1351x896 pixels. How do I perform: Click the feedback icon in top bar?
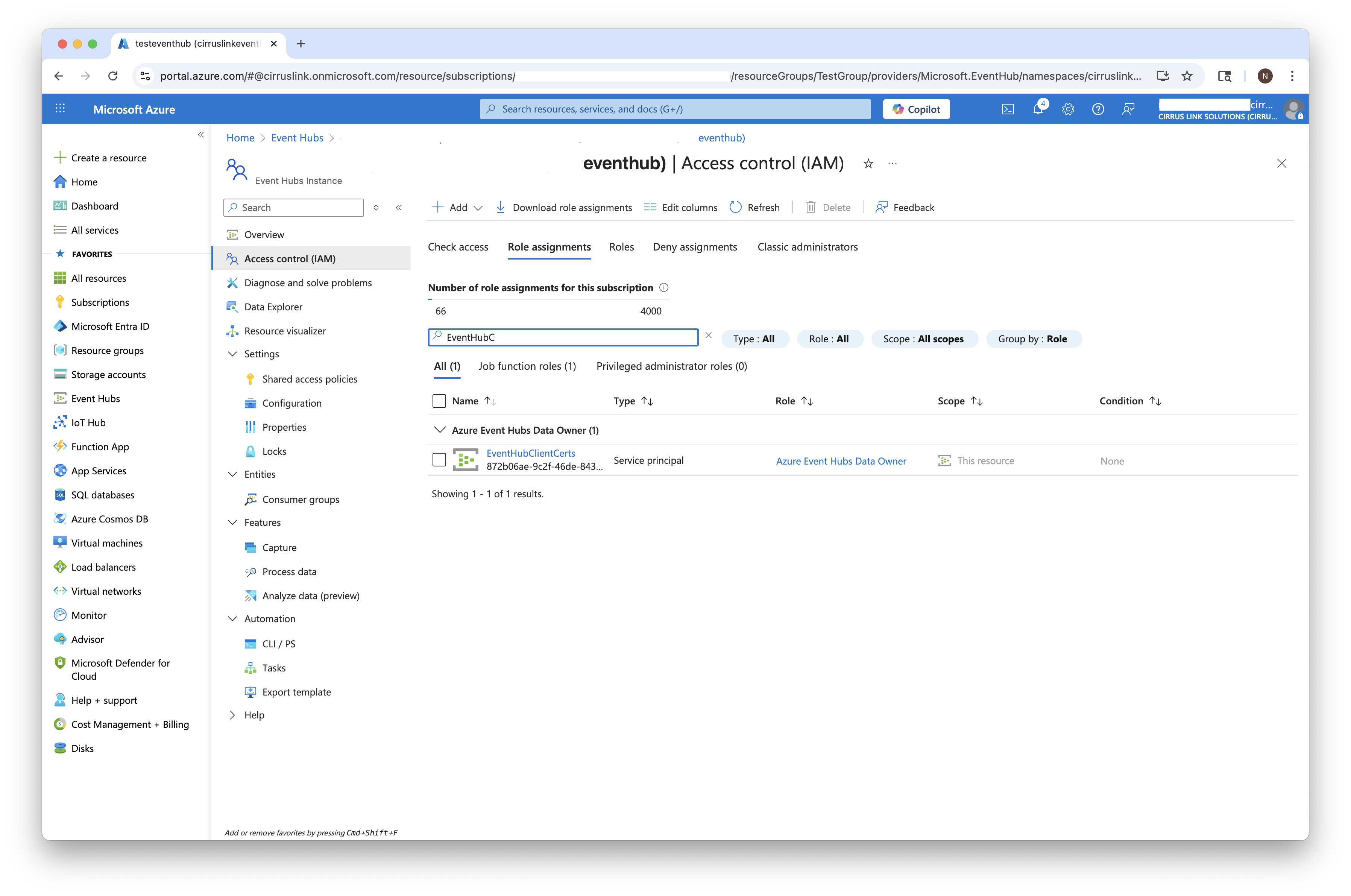1128,109
